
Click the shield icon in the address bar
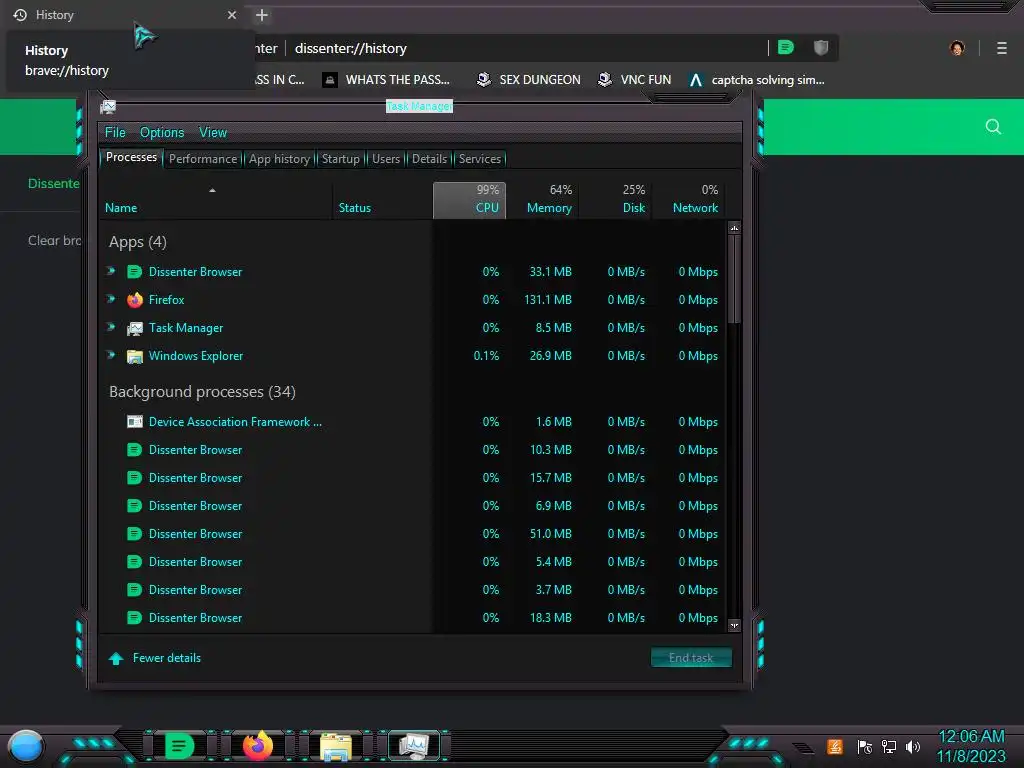821,47
